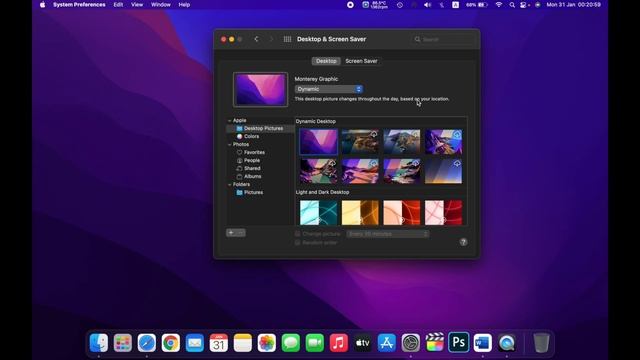This screenshot has height=360, width=640.
Task: Add a folder with plus button
Action: 231,233
